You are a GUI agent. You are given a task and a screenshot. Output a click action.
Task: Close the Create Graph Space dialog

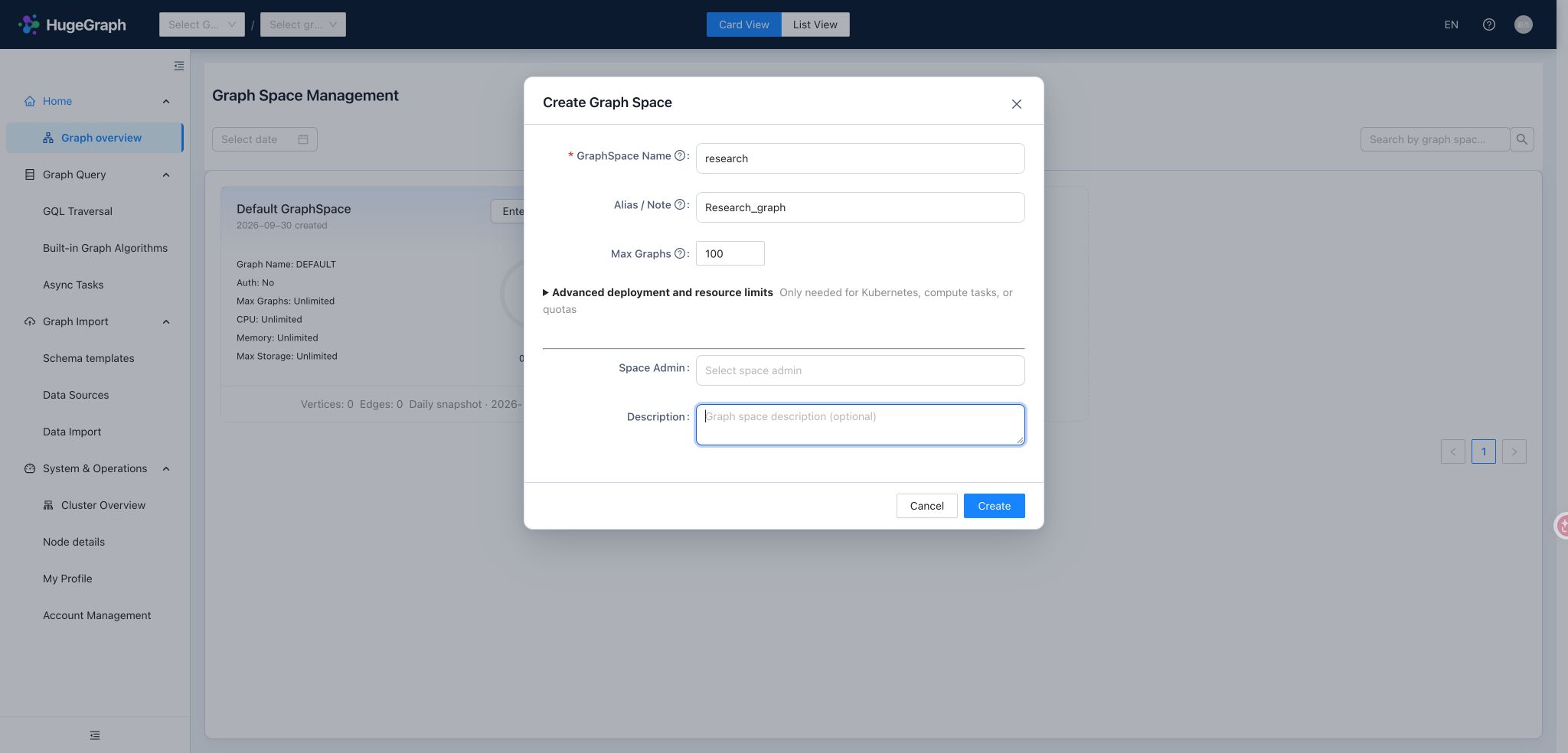1017,104
